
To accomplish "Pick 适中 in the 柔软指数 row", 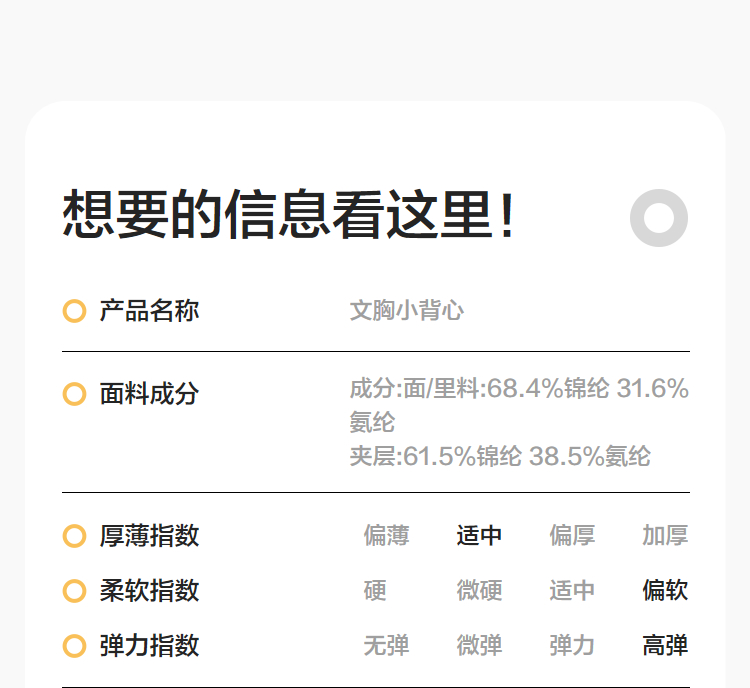I will (x=572, y=591).
